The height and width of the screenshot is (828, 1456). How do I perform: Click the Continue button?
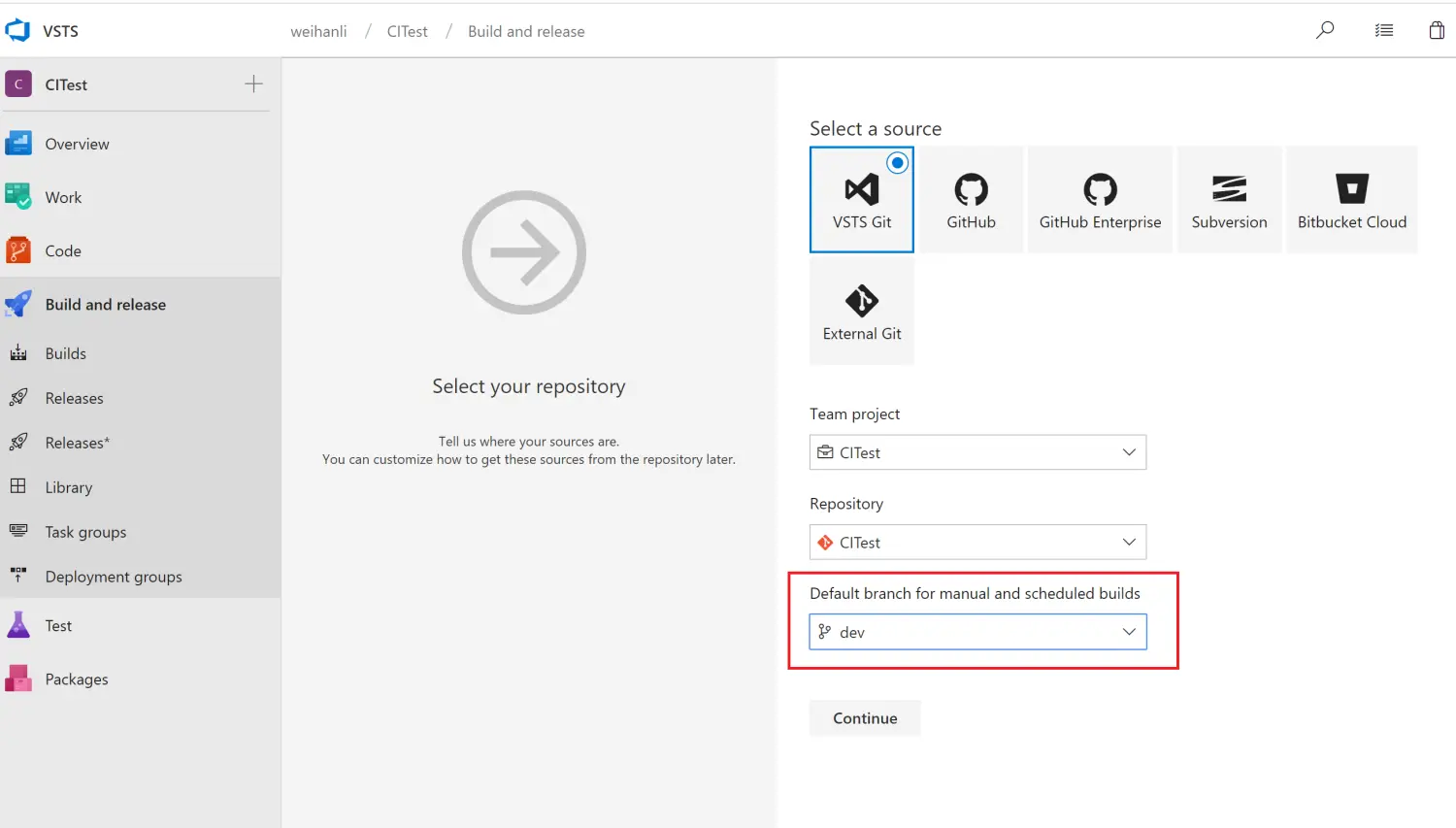[865, 718]
